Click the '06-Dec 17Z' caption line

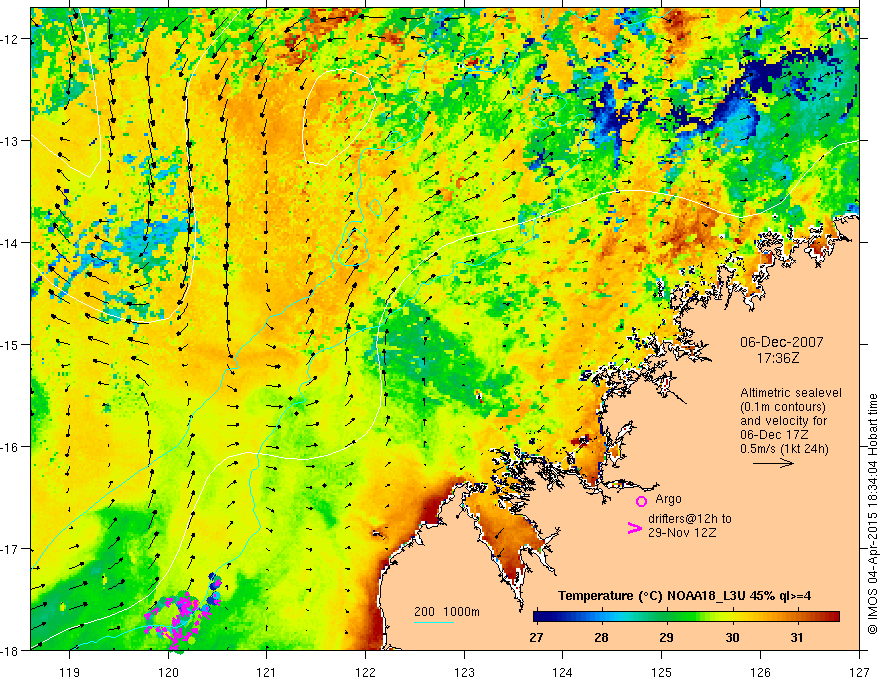[x=774, y=435]
